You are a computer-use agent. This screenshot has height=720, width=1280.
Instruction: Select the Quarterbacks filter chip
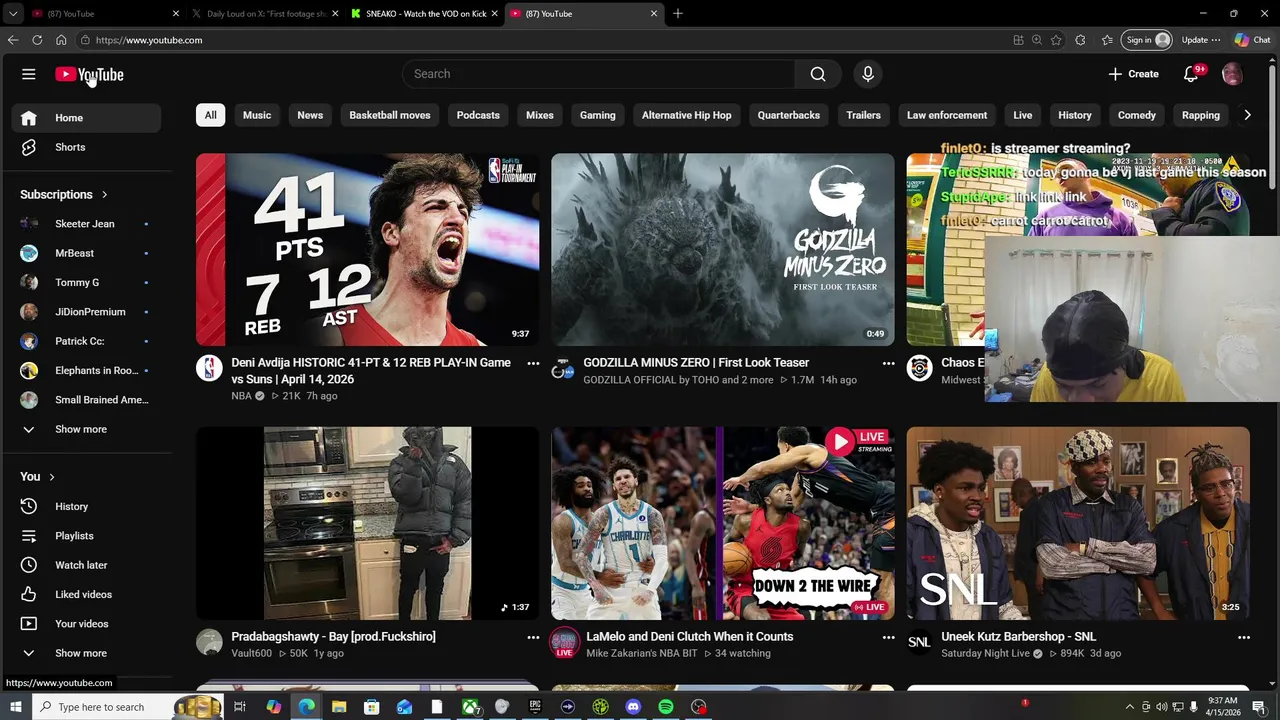[789, 115]
